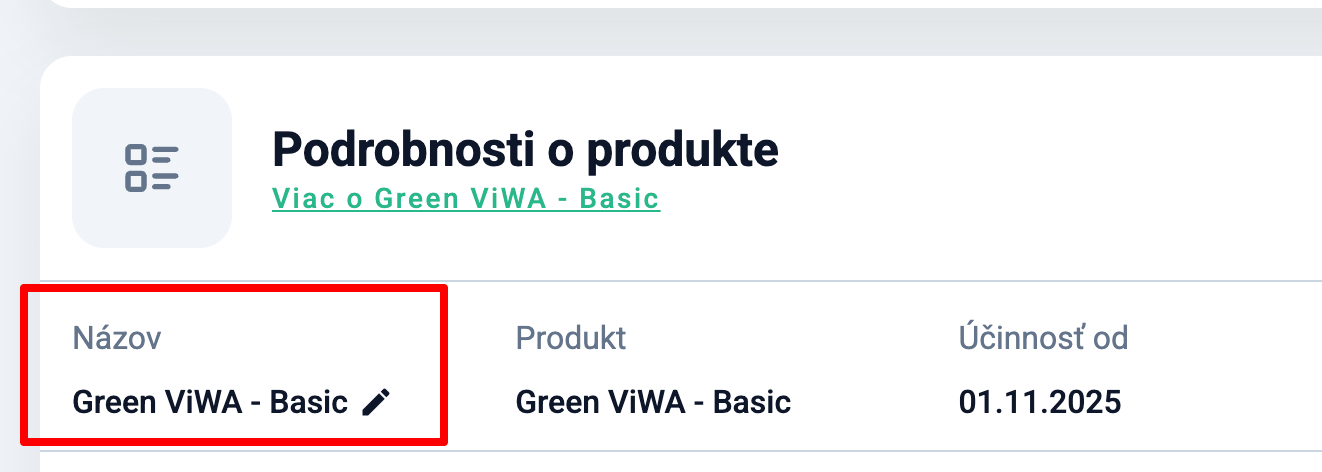Click empty space right of the Podrobnosti heading

tap(1050, 151)
